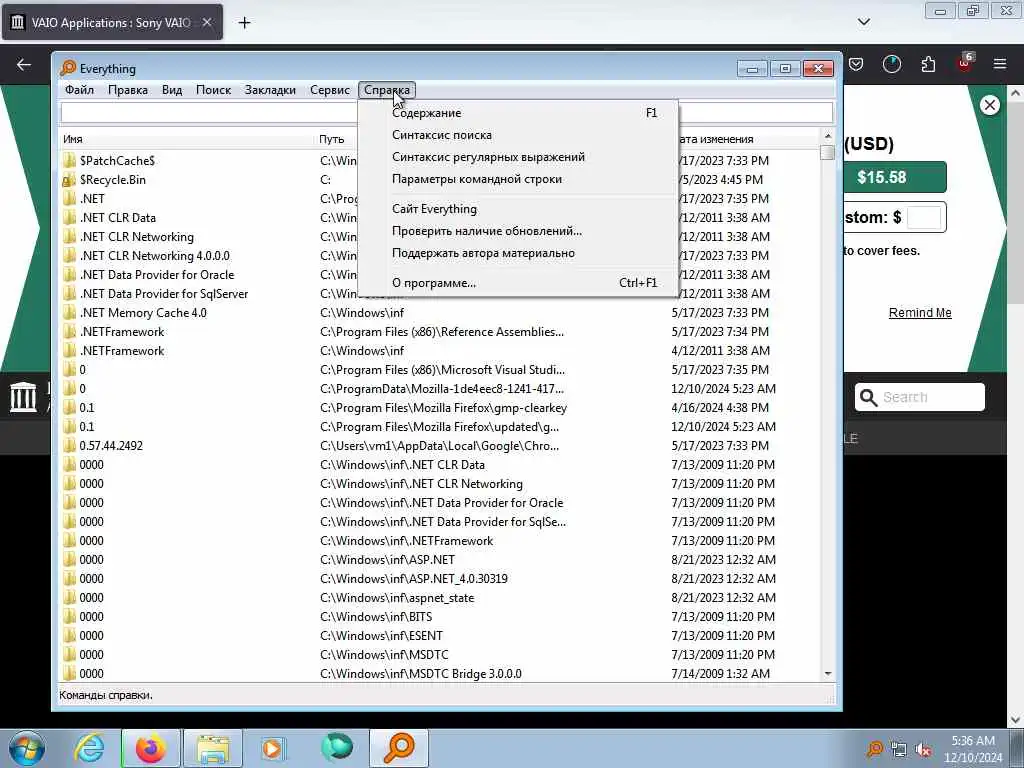The width and height of the screenshot is (1024, 768).
Task: Open the clock showing 5:36 AM
Action: pyautogui.click(x=973, y=748)
